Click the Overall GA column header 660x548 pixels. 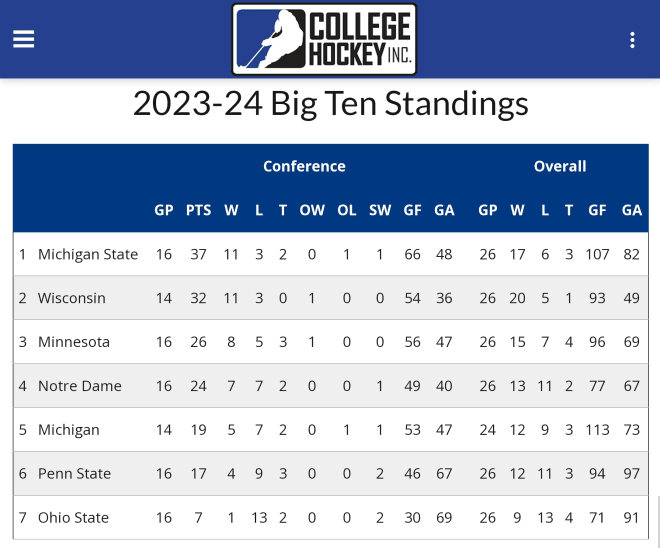point(631,210)
